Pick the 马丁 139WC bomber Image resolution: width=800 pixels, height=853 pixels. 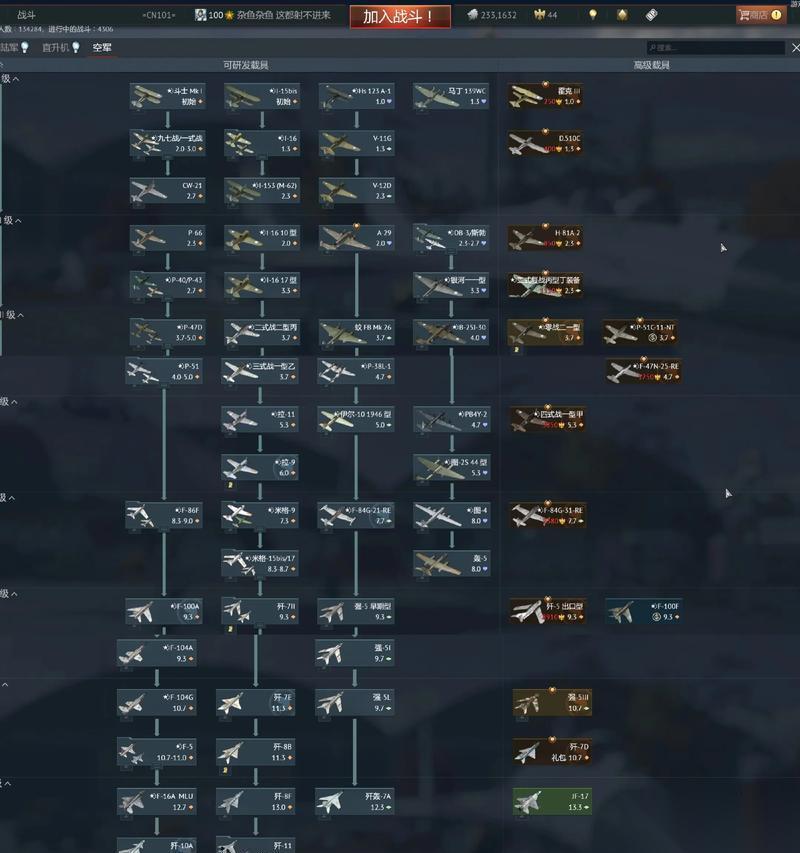pos(451,96)
